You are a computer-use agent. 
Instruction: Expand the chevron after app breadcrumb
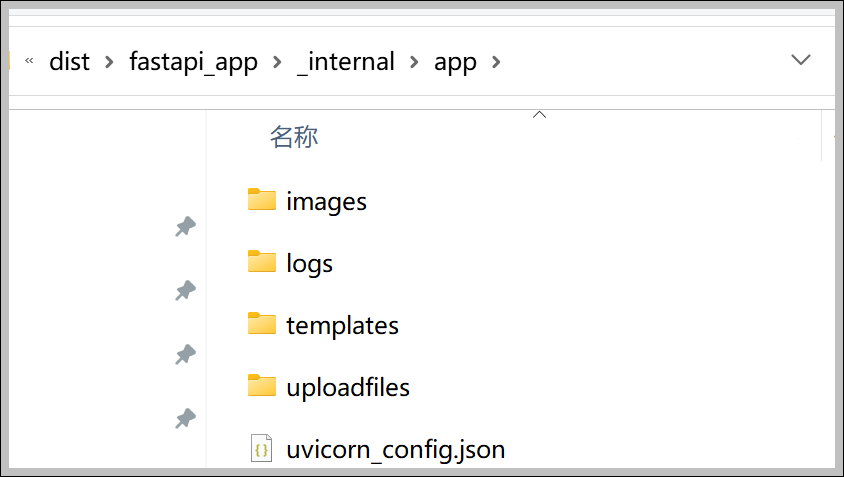point(496,62)
